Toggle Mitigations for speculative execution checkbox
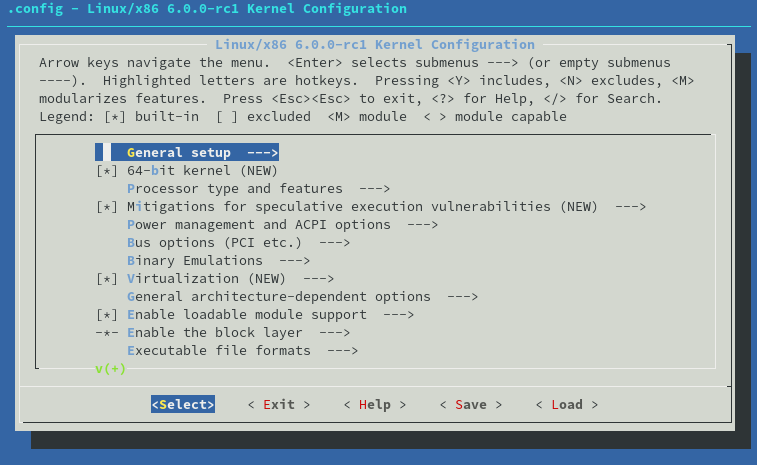Image resolution: width=757 pixels, height=465 pixels. [x=107, y=207]
